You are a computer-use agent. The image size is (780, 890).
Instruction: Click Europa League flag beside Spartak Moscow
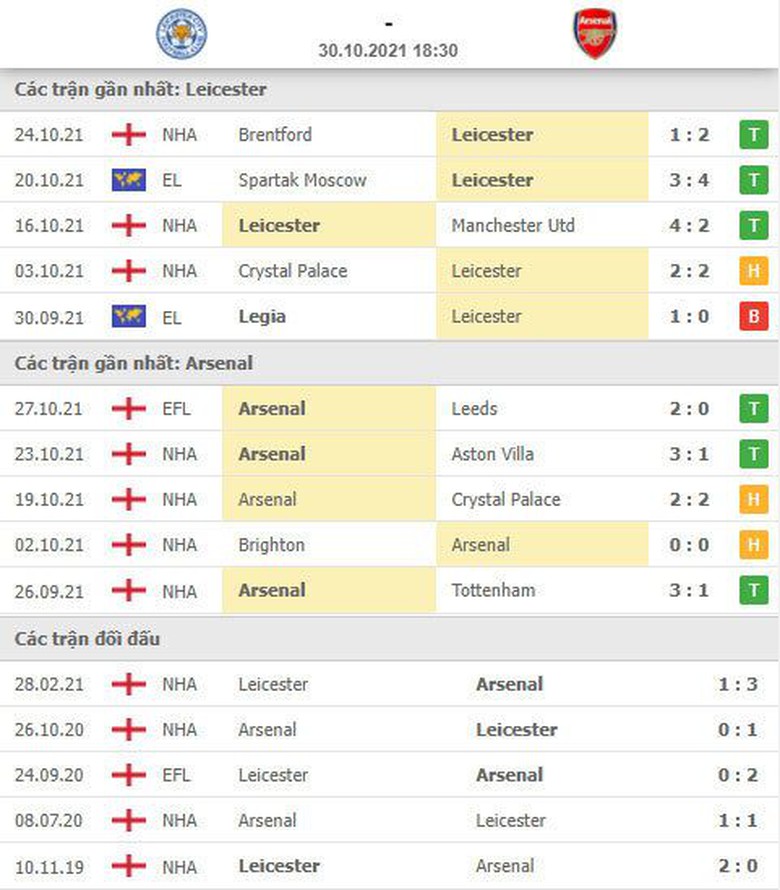129,180
